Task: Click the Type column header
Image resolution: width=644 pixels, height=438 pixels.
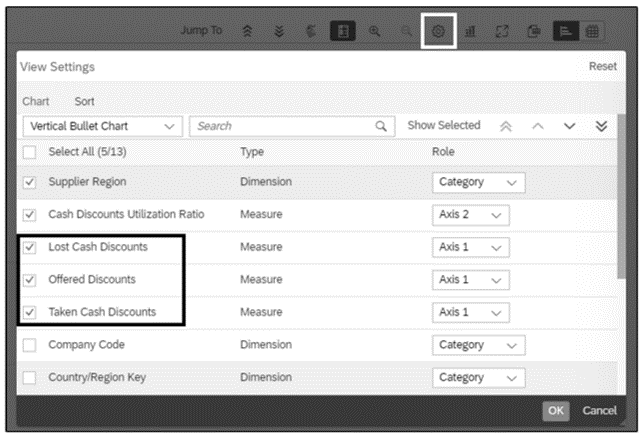Action: tap(252, 152)
